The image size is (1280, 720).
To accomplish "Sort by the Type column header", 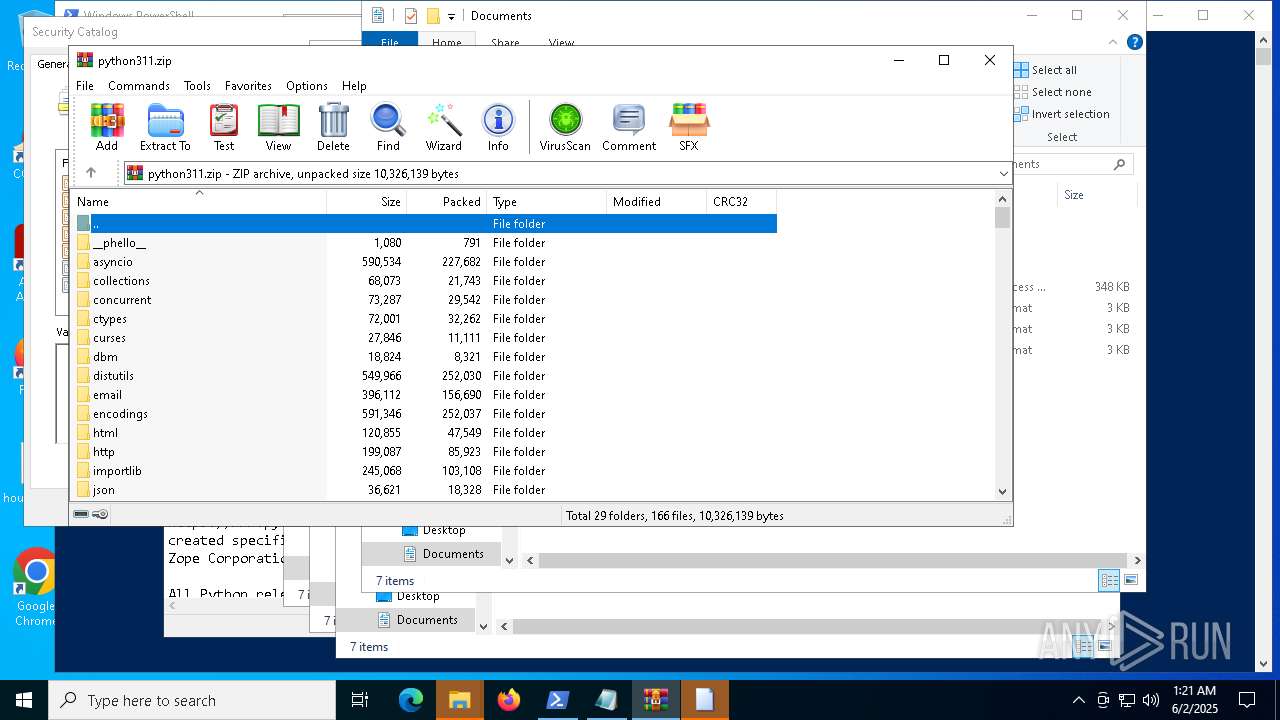I will pos(547,202).
